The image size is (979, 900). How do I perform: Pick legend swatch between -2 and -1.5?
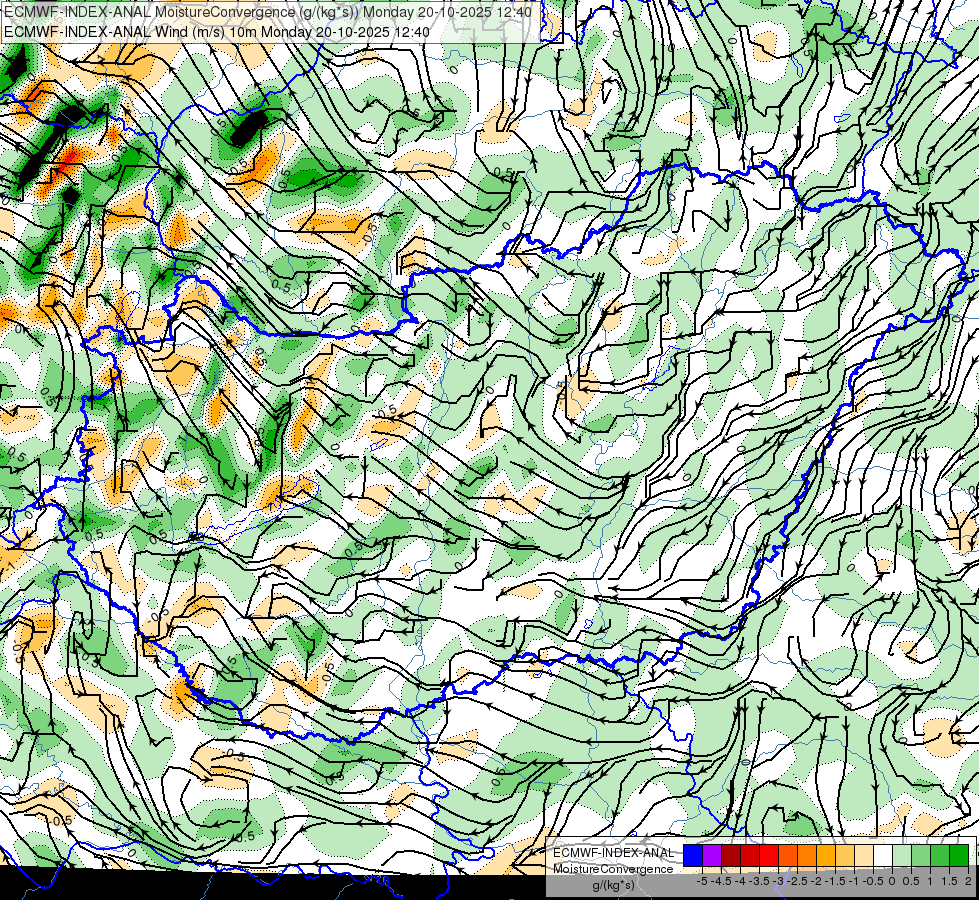tap(826, 855)
